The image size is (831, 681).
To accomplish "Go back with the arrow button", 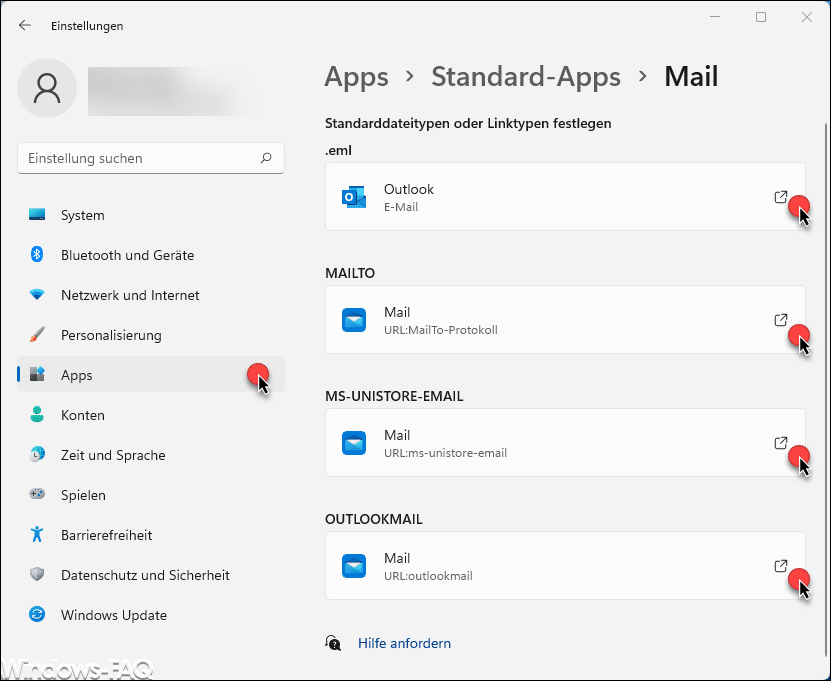I will (25, 26).
